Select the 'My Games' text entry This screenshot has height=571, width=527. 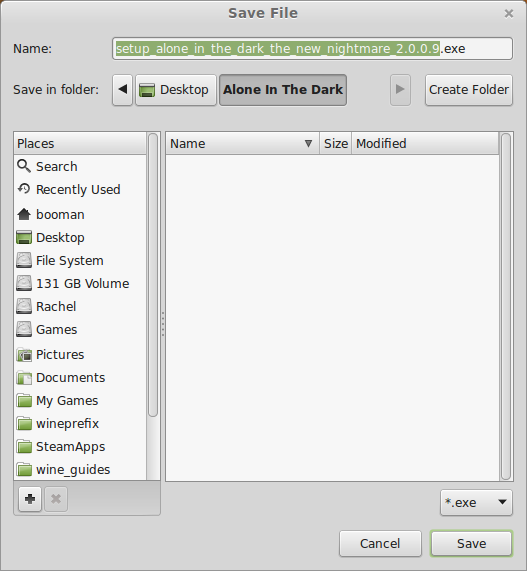click(67, 401)
